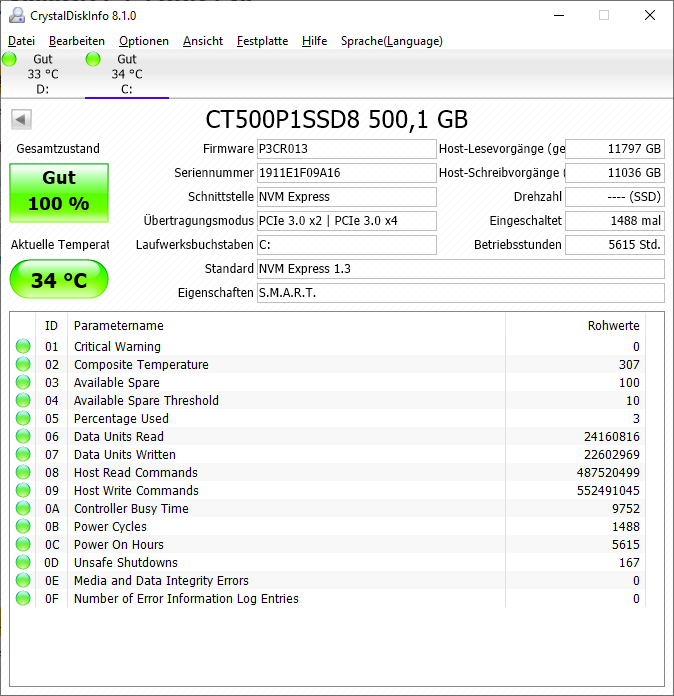Click the Power On Hours status icon
The height and width of the screenshot is (696, 674).
pos(23,544)
